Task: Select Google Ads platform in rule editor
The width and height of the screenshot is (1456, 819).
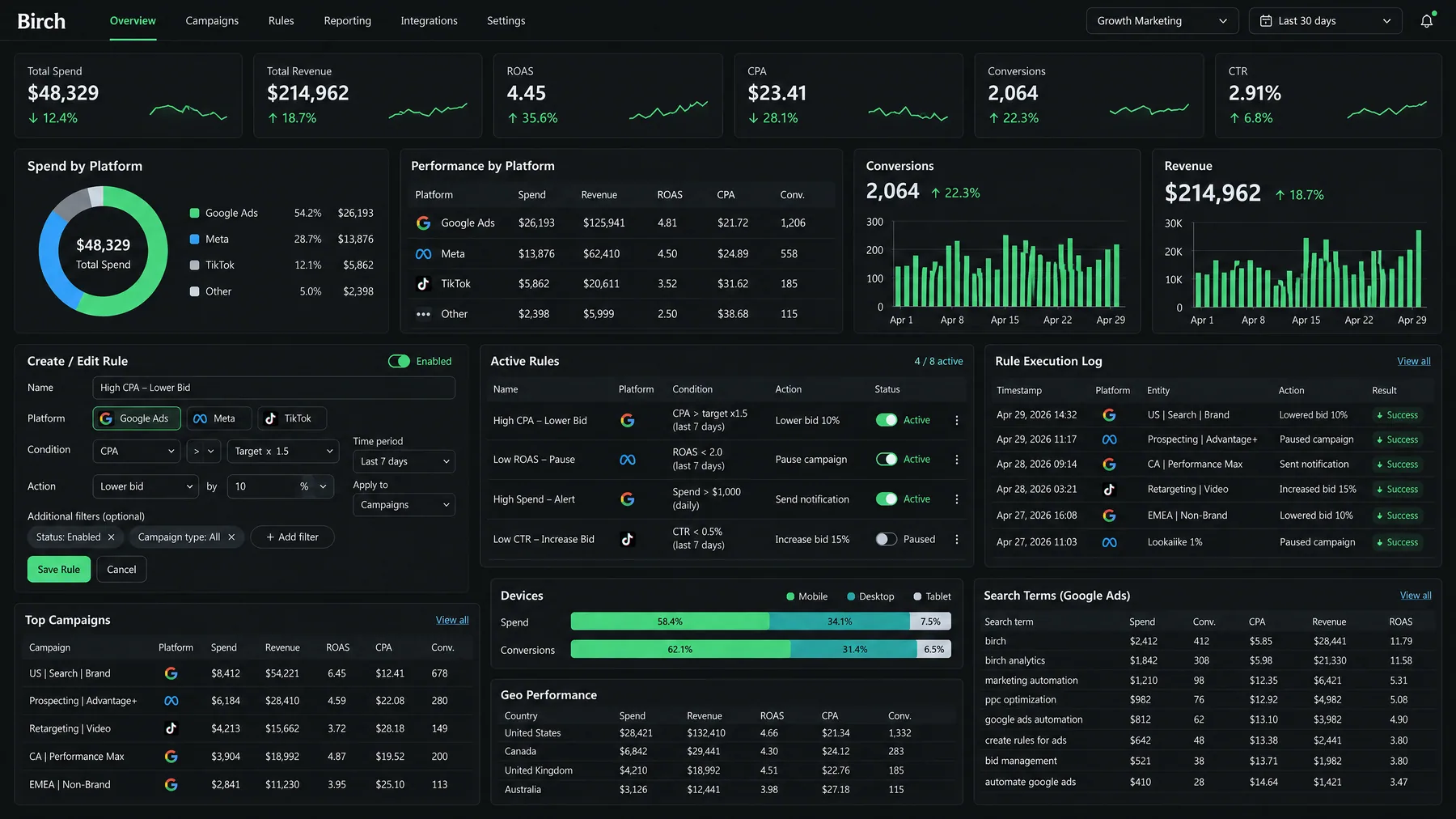Action: [137, 418]
